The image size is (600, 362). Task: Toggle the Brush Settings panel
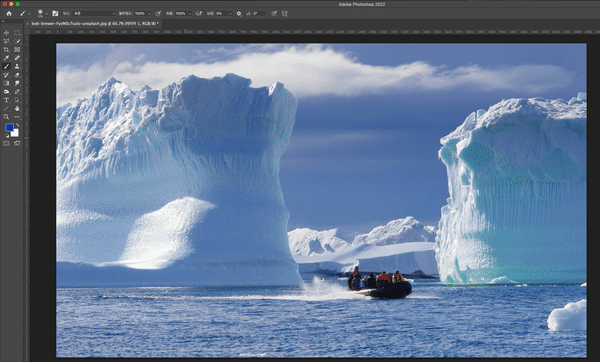tap(55, 13)
